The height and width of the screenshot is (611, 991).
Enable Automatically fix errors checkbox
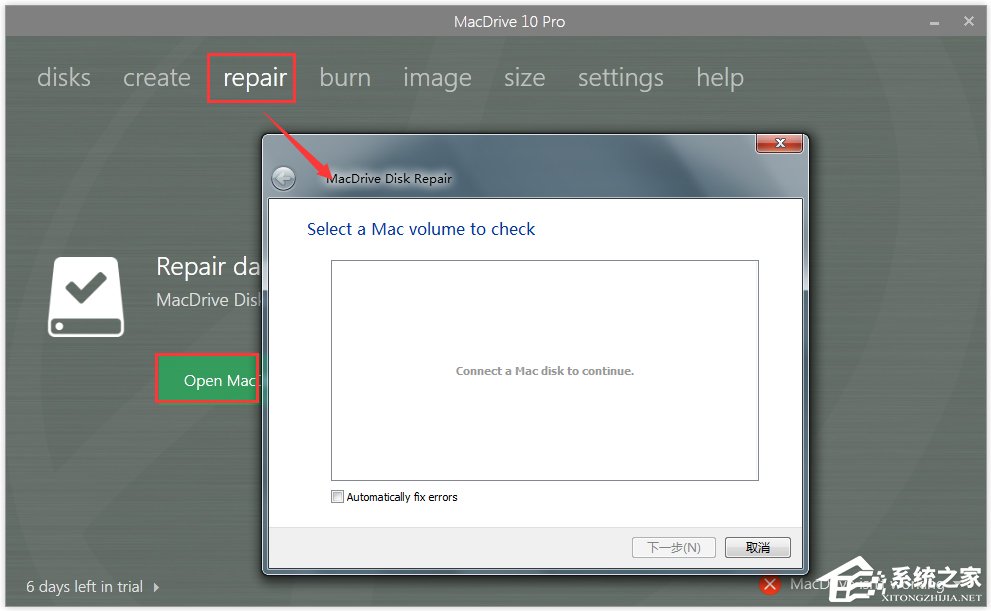tap(337, 497)
